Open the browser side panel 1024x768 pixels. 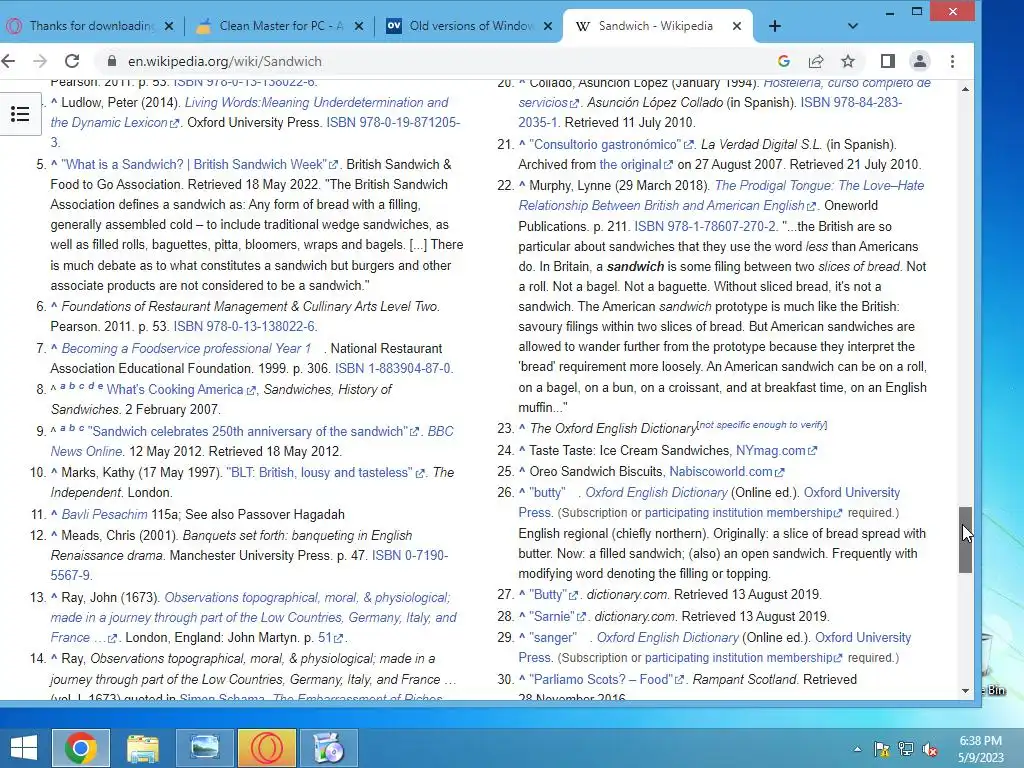[x=888, y=61]
